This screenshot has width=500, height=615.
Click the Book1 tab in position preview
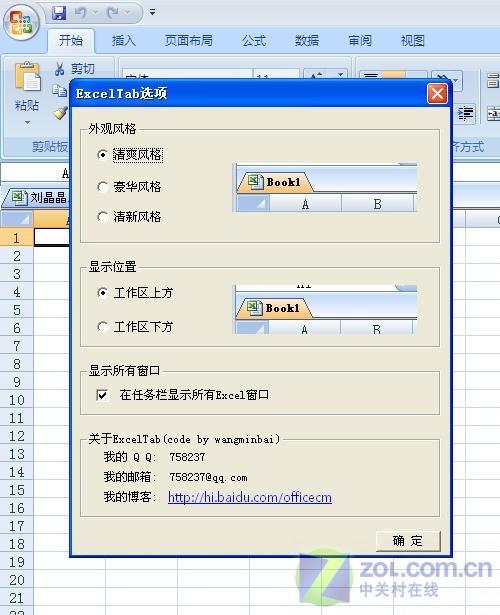tap(274, 308)
